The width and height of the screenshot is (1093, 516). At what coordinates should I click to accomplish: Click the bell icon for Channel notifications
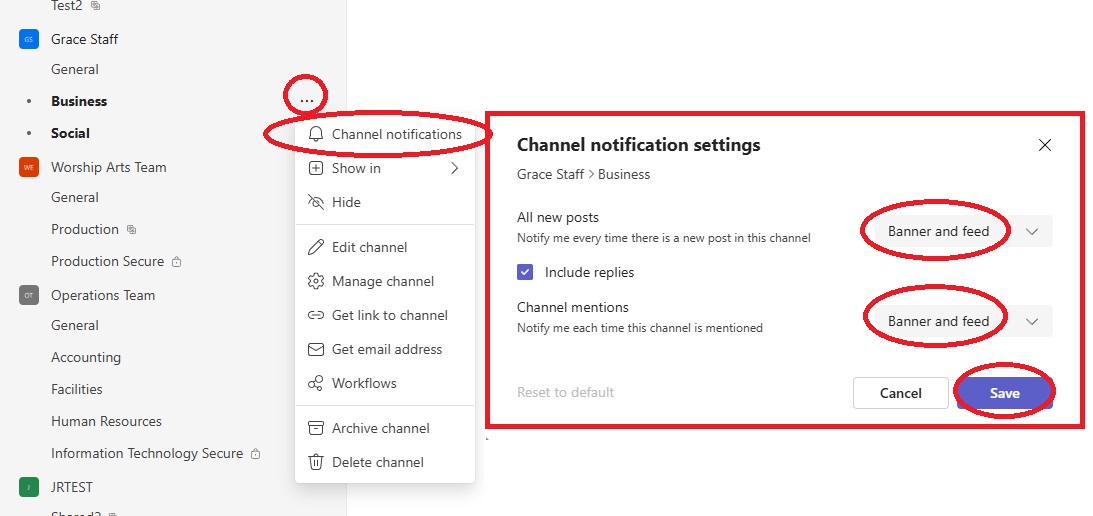tap(316, 134)
